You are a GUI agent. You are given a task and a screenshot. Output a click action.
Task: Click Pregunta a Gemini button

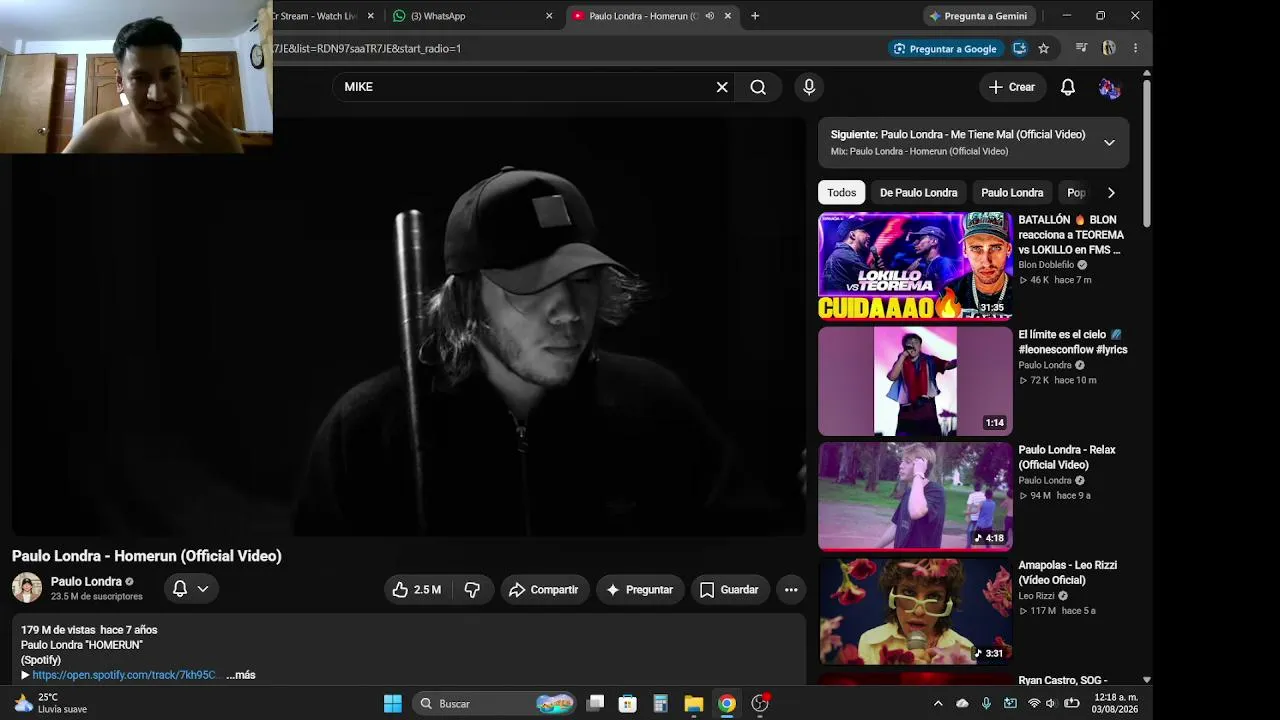[x=979, y=16]
